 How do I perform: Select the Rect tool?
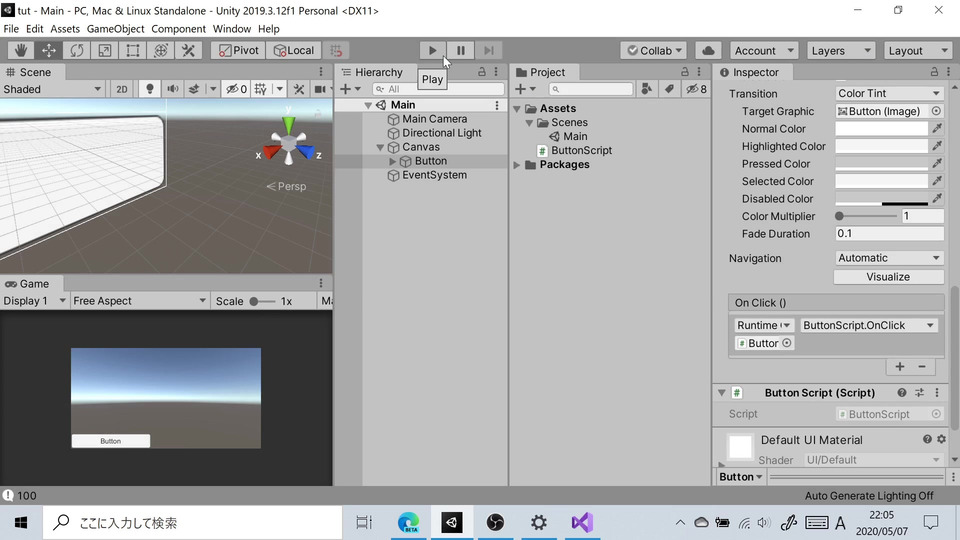(x=133, y=50)
